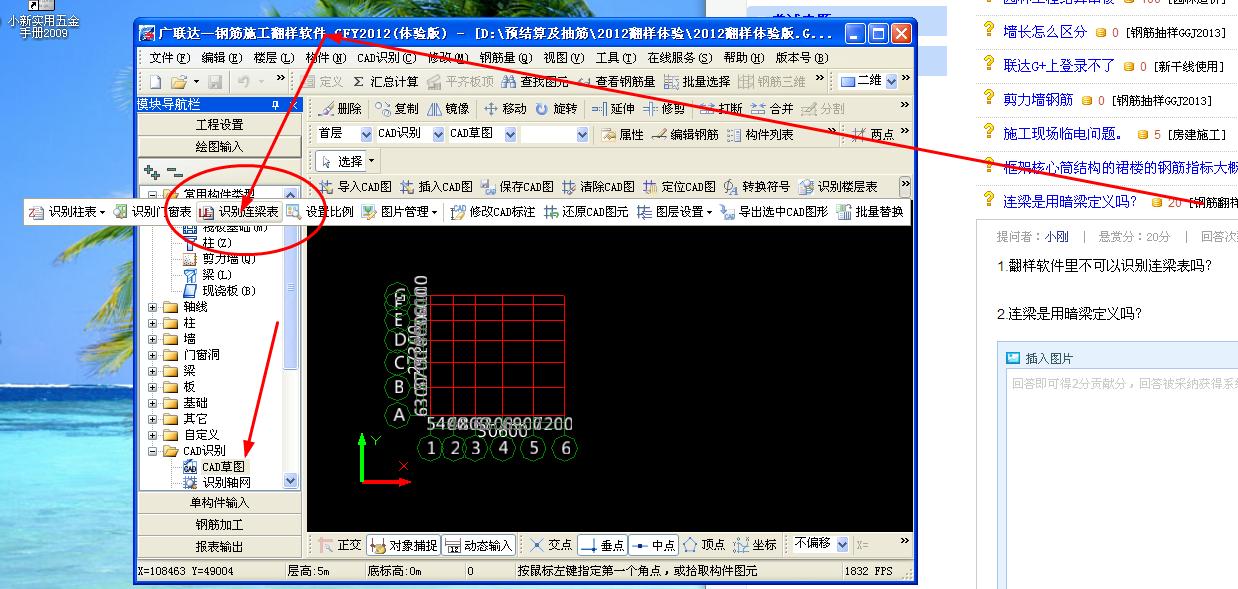1238x589 pixels.
Task: Click 批量替换 batch replace tool
Action: point(871,212)
